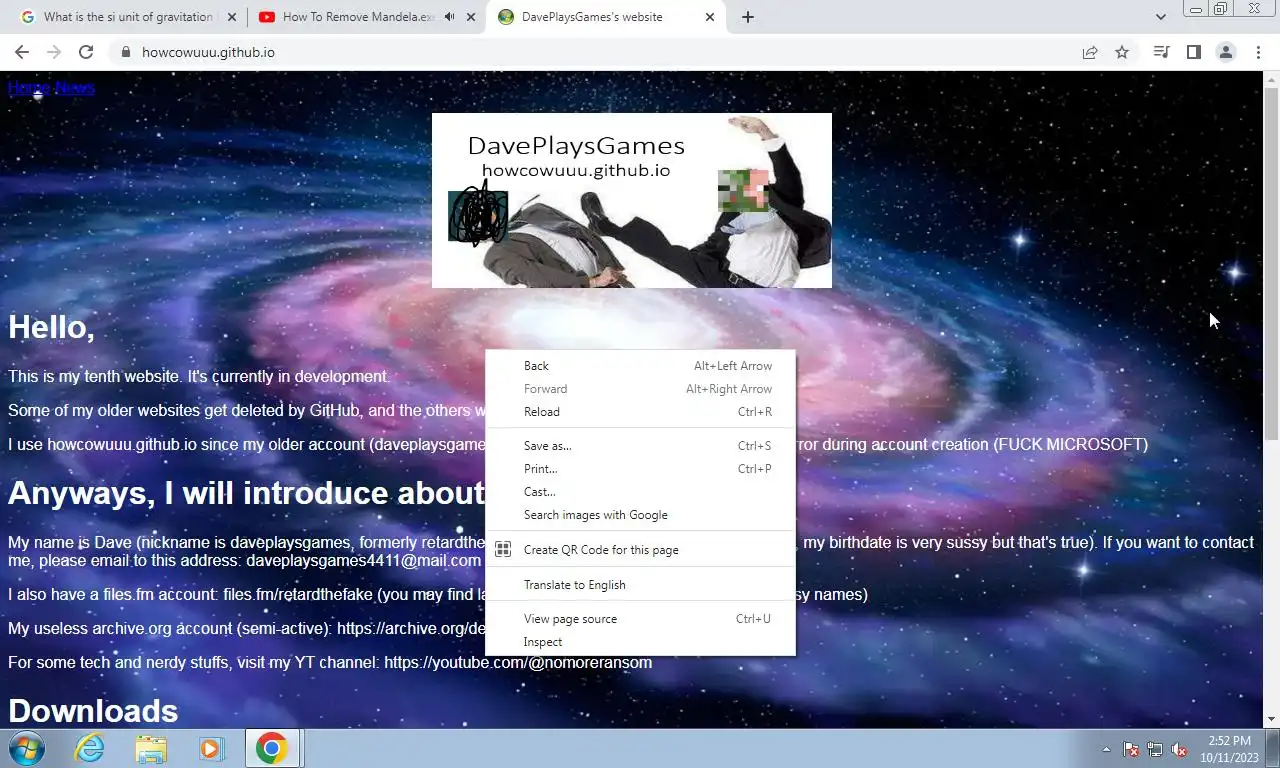Close the Google gravitation search tab
Screen dimensions: 1280x768
pos(232,17)
